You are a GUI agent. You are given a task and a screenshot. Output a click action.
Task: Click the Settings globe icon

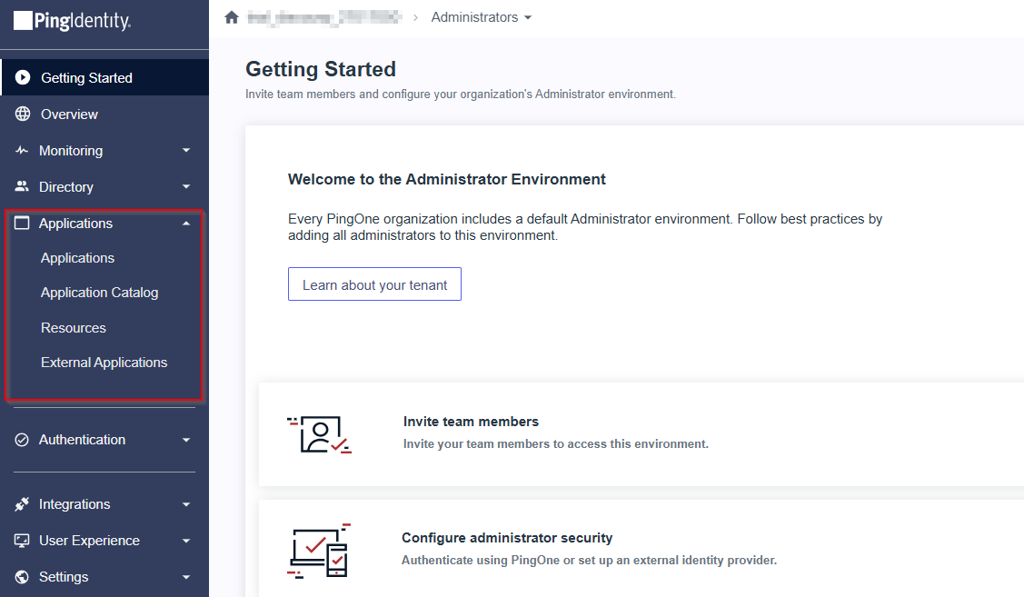(x=22, y=577)
